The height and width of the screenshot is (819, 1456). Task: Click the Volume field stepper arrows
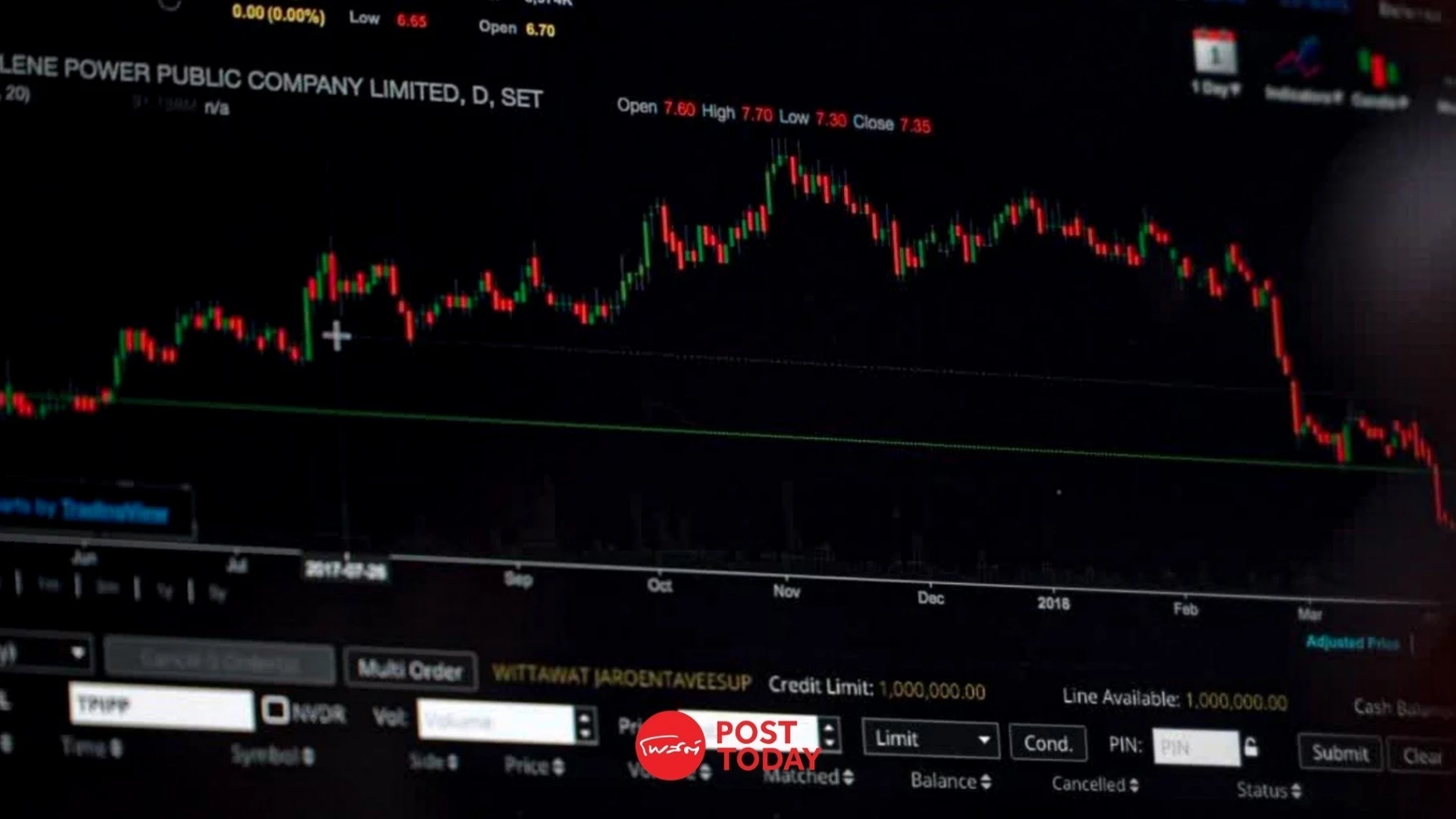tap(586, 724)
